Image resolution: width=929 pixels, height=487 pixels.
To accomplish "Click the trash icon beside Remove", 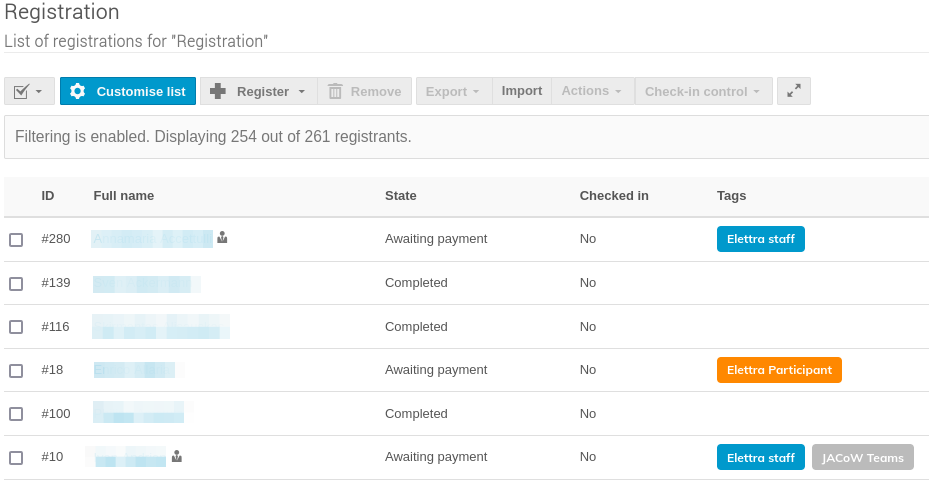I will click(x=335, y=91).
